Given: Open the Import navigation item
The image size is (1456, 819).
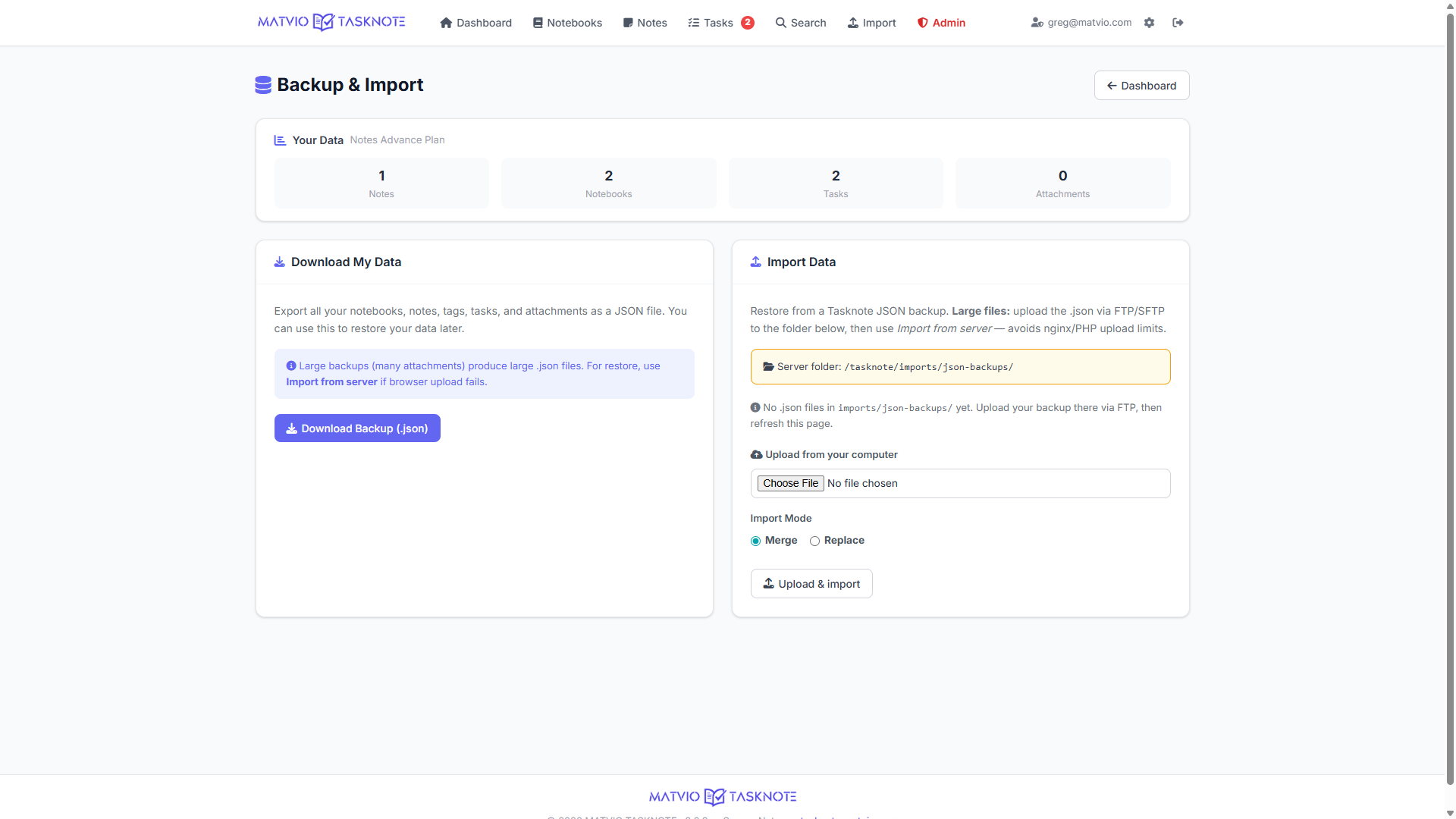Looking at the screenshot, I should coord(871,23).
